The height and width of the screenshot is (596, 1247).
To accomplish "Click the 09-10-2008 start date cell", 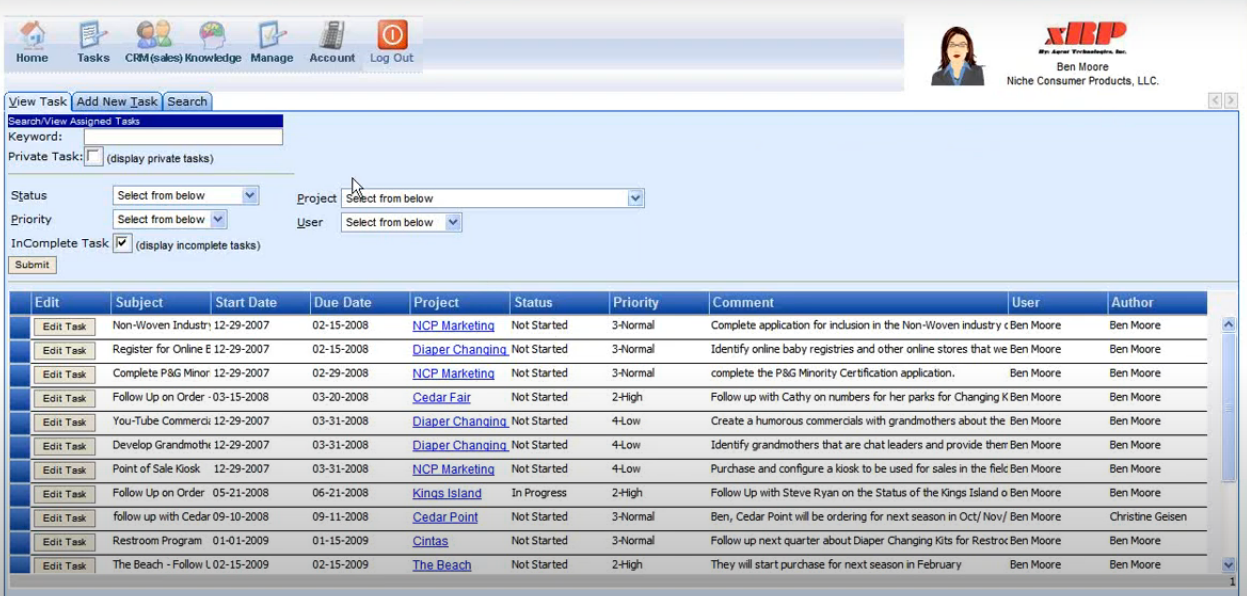I will click(241, 517).
